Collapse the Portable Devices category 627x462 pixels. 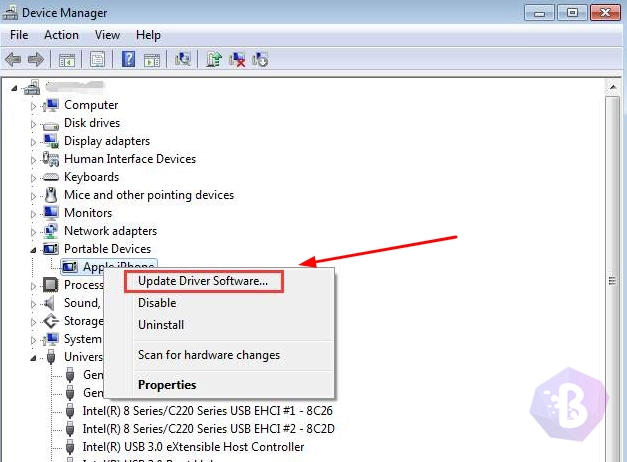click(34, 250)
